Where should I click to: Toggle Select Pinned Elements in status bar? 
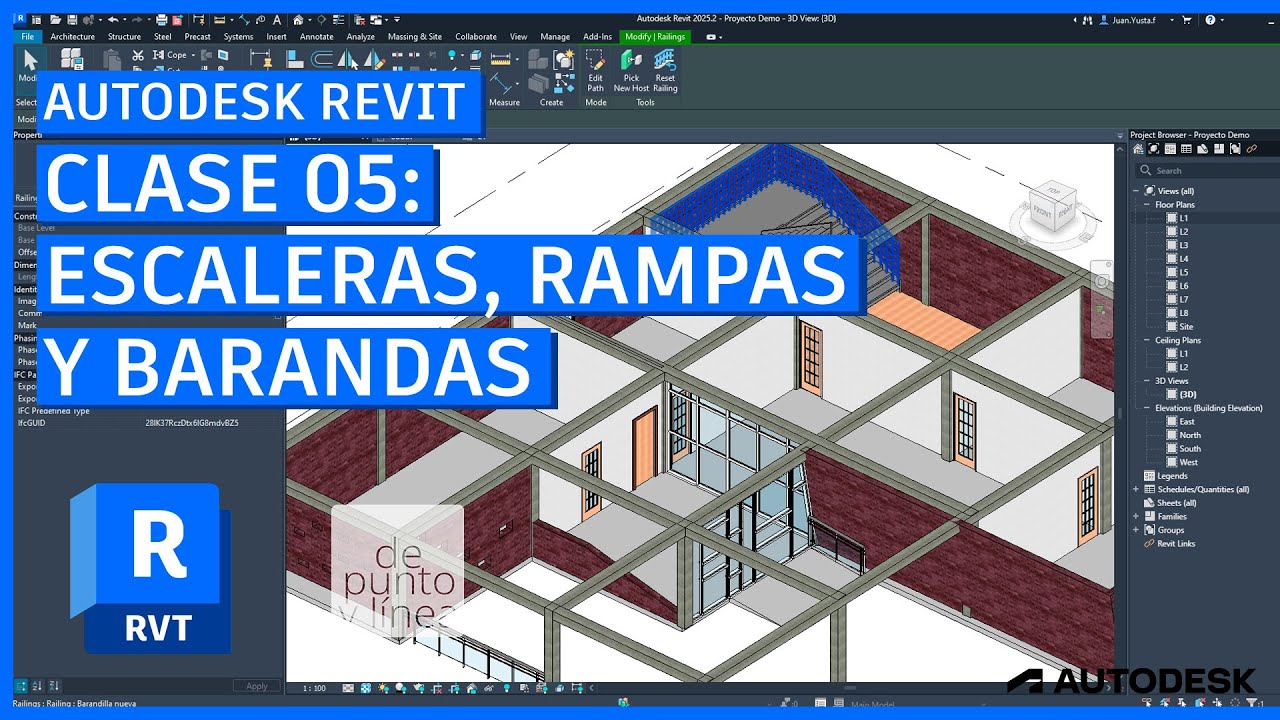(x=1182, y=703)
